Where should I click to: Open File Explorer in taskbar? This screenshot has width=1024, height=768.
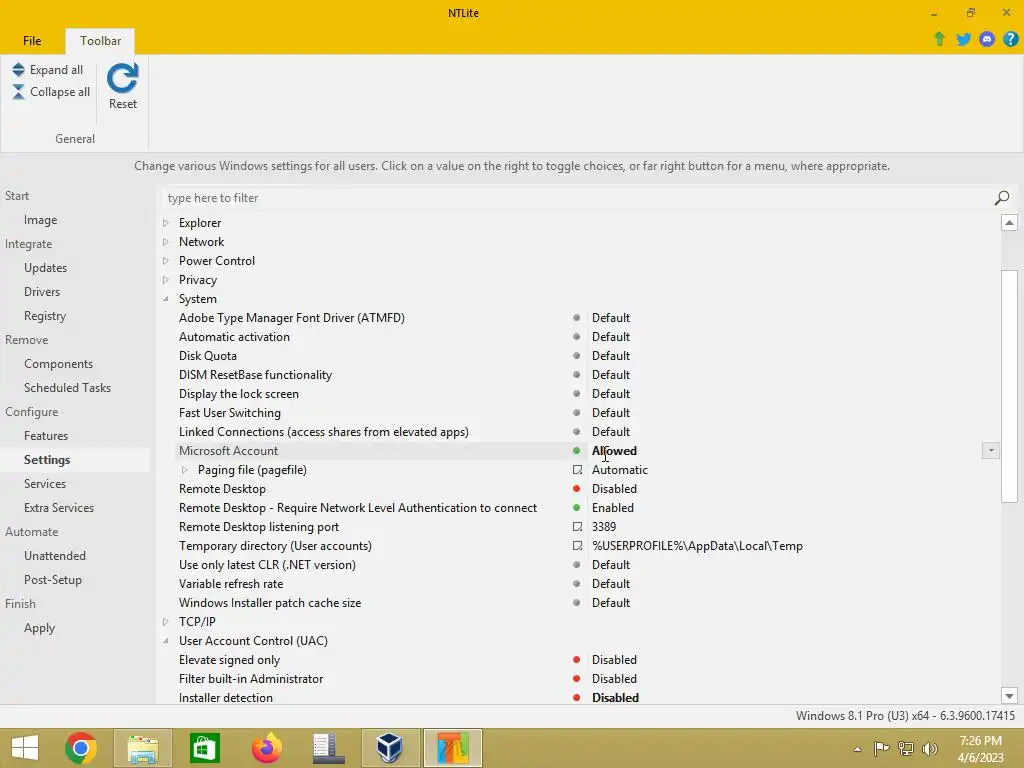coord(143,748)
